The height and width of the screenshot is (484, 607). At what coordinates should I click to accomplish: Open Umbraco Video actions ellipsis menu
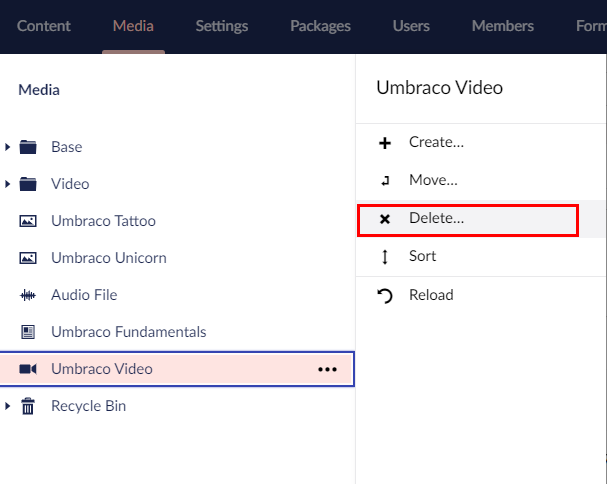click(x=327, y=369)
